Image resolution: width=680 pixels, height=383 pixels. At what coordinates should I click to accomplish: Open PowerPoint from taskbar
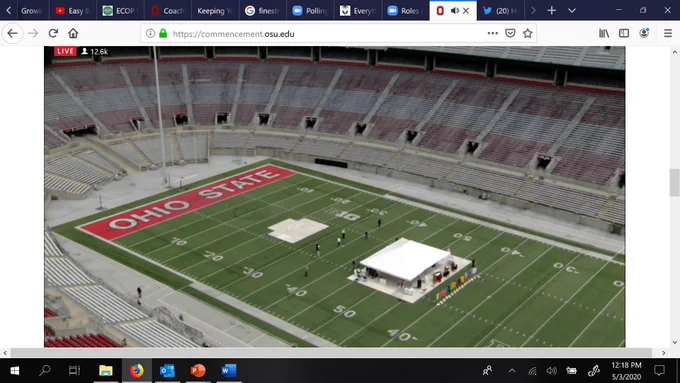198,370
